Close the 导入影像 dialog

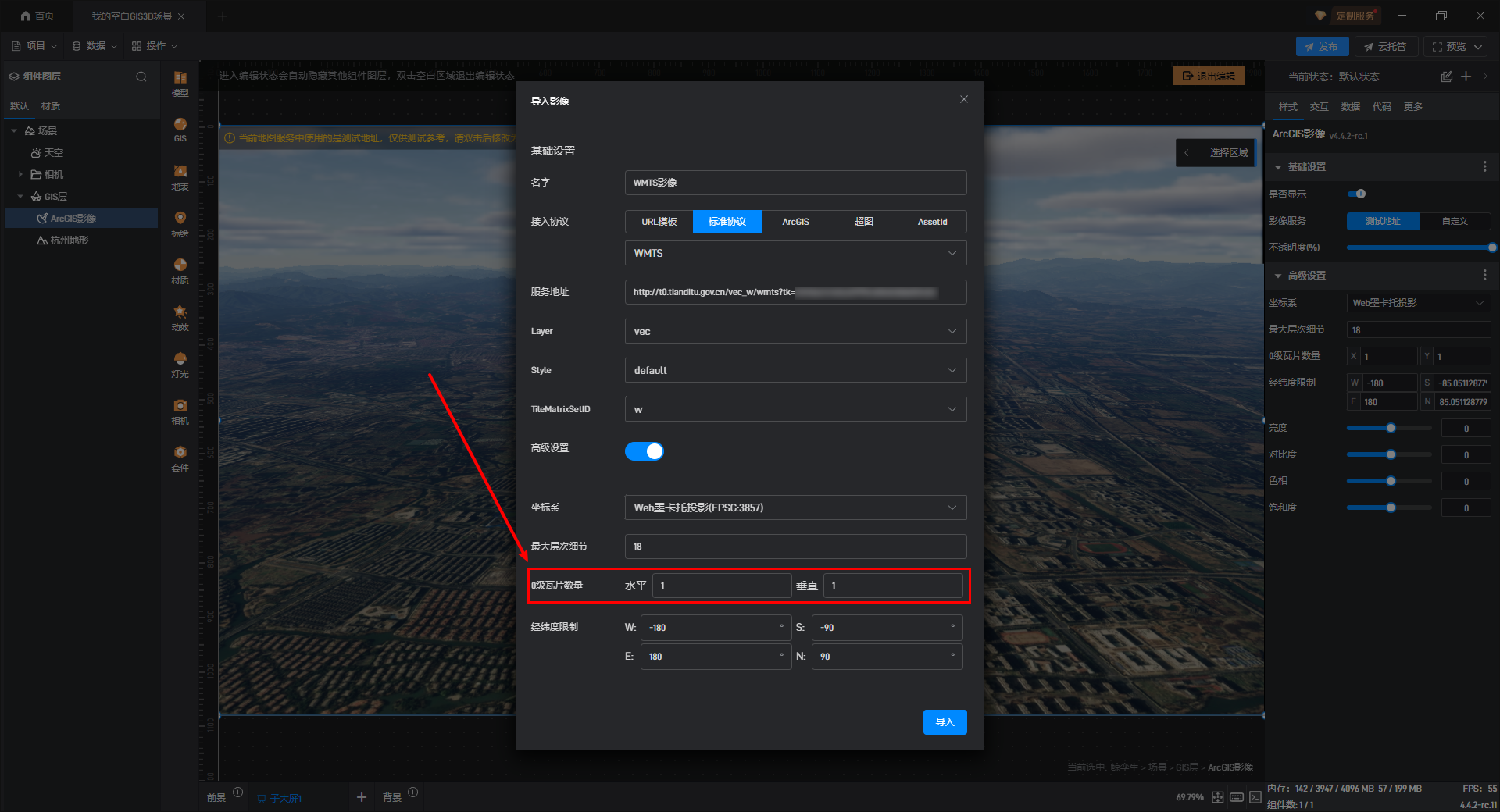tap(963, 99)
